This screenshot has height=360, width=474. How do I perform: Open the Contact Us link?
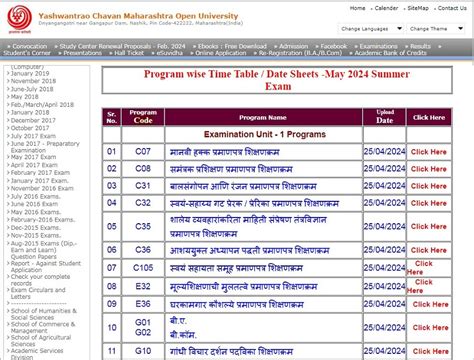click(x=452, y=8)
